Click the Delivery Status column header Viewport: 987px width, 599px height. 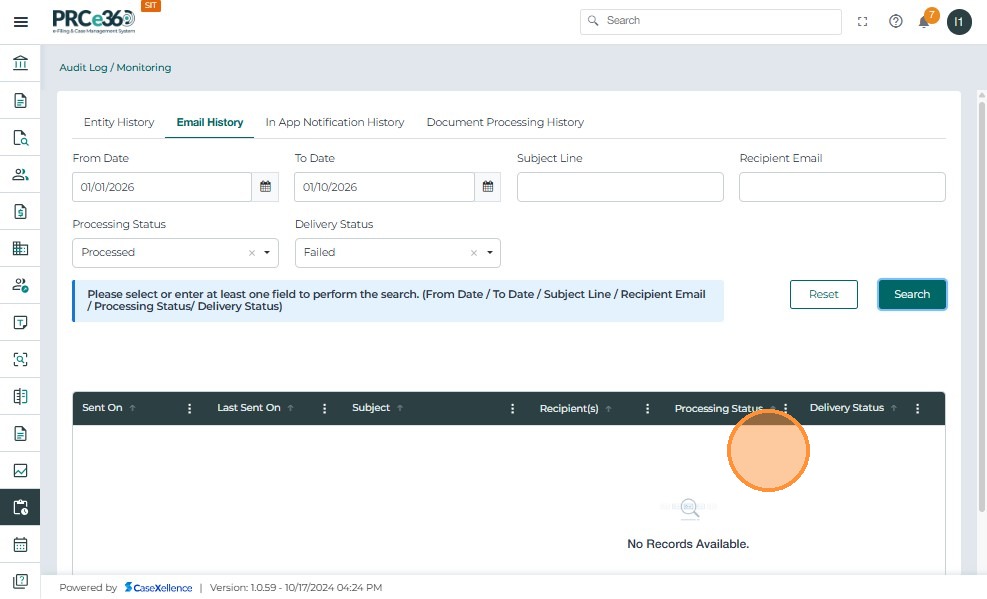[x=847, y=408]
